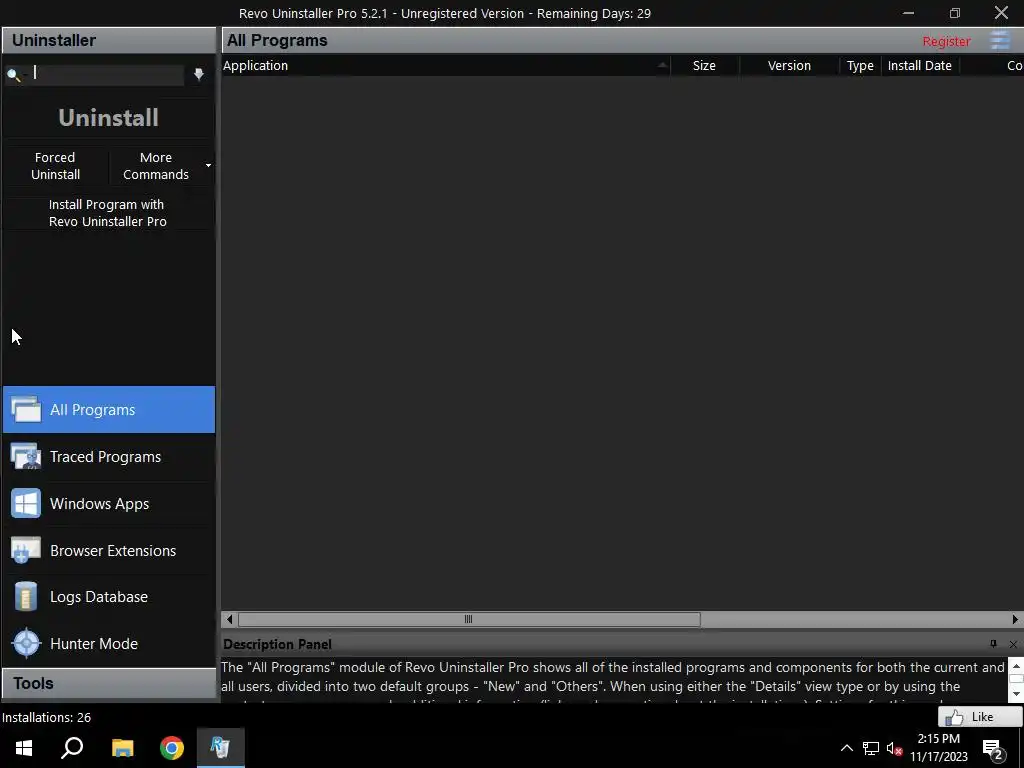Click the Installations: 26 status text

coord(46,717)
